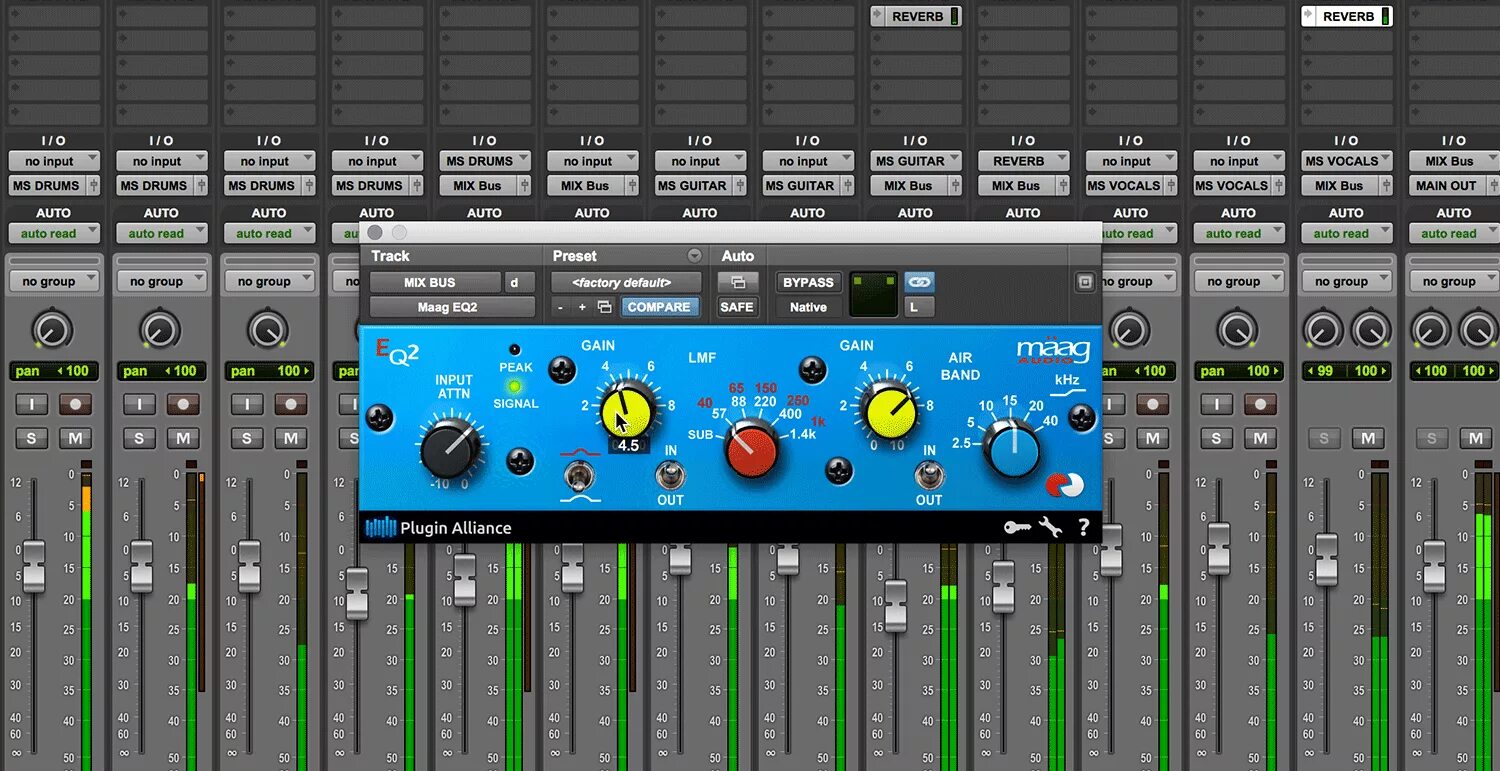Solo the leftmost channel strip
This screenshot has height=771, width=1500.
coord(32,438)
